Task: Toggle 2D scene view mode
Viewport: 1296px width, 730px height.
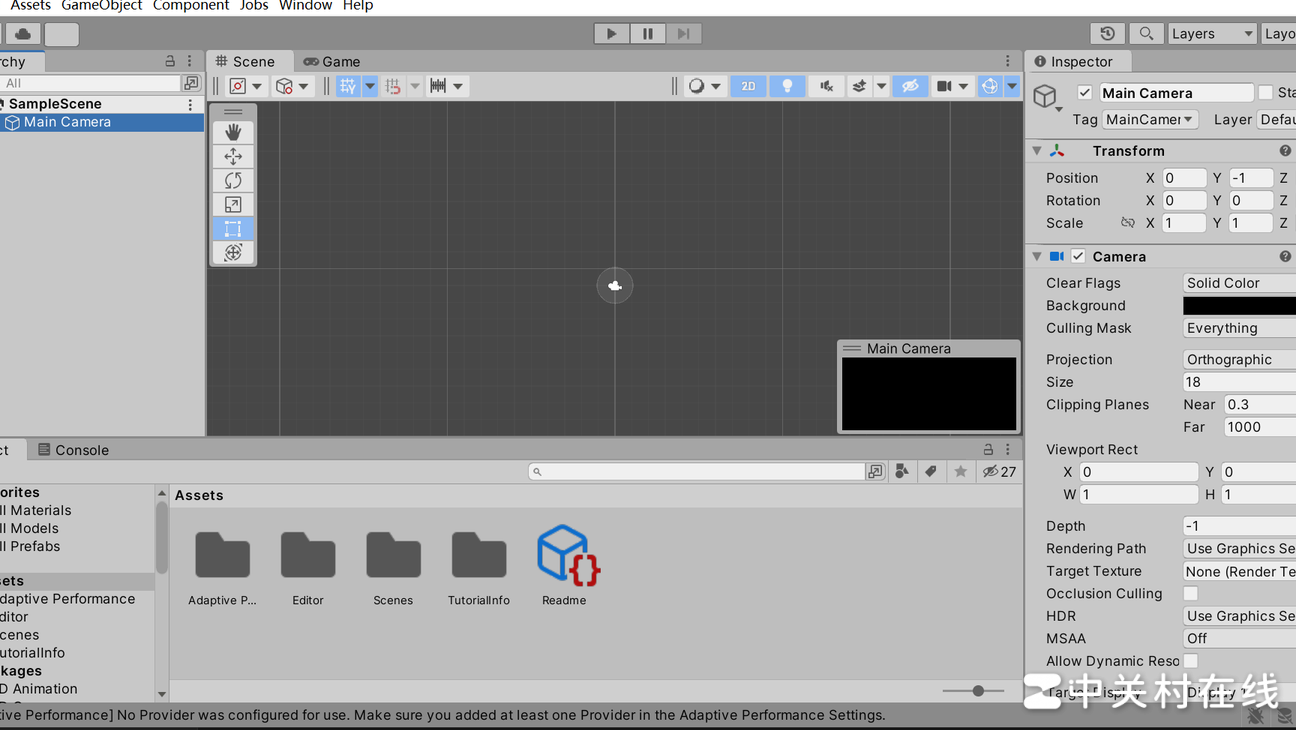Action: coord(748,86)
